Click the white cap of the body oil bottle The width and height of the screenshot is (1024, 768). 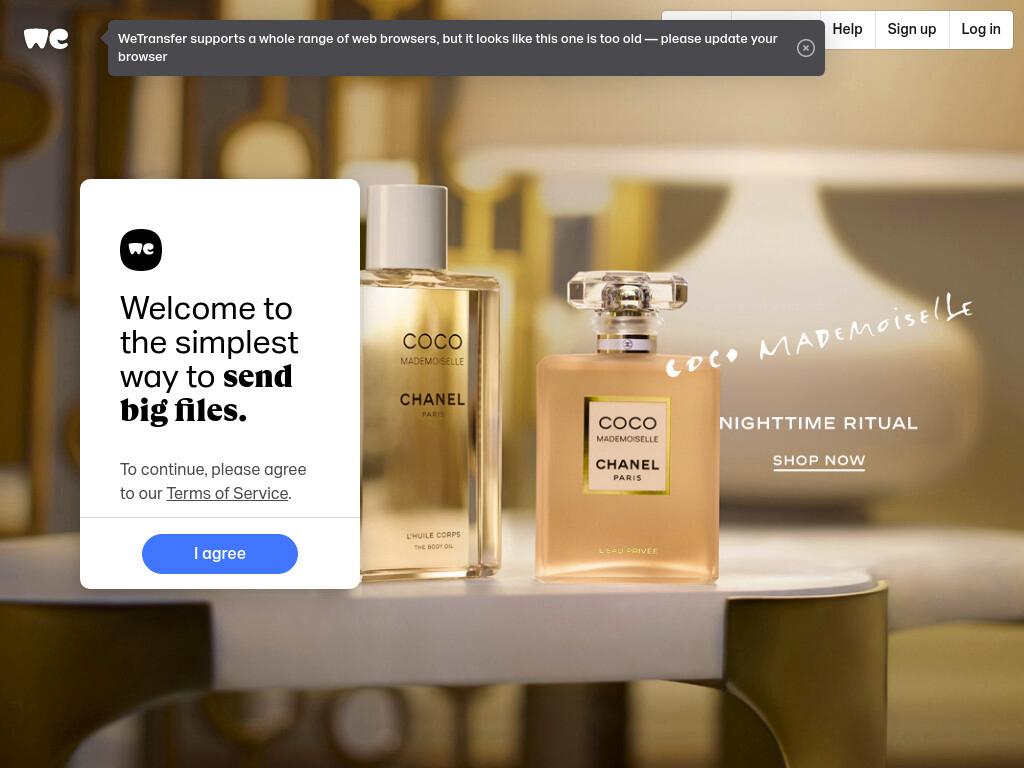click(x=406, y=227)
